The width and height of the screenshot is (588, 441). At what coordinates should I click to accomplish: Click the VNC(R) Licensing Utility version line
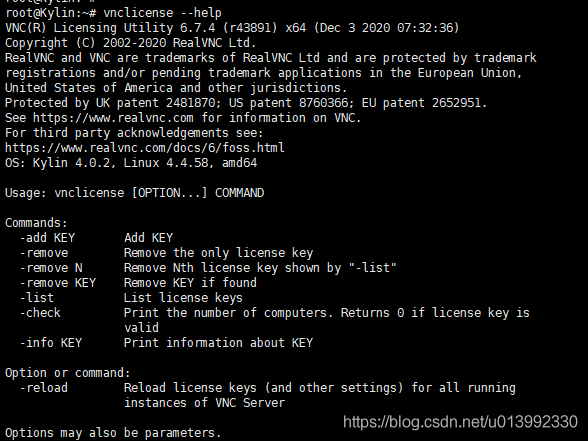pos(232,28)
